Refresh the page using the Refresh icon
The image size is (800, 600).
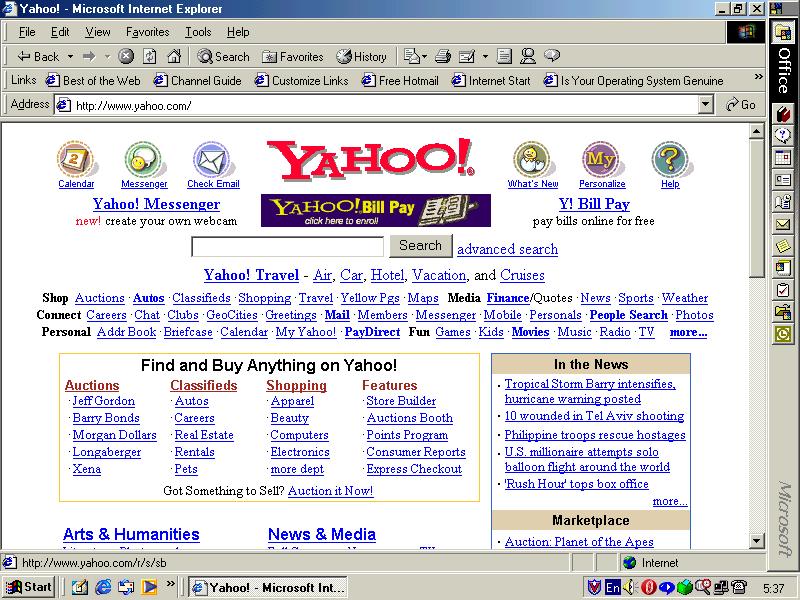149,56
